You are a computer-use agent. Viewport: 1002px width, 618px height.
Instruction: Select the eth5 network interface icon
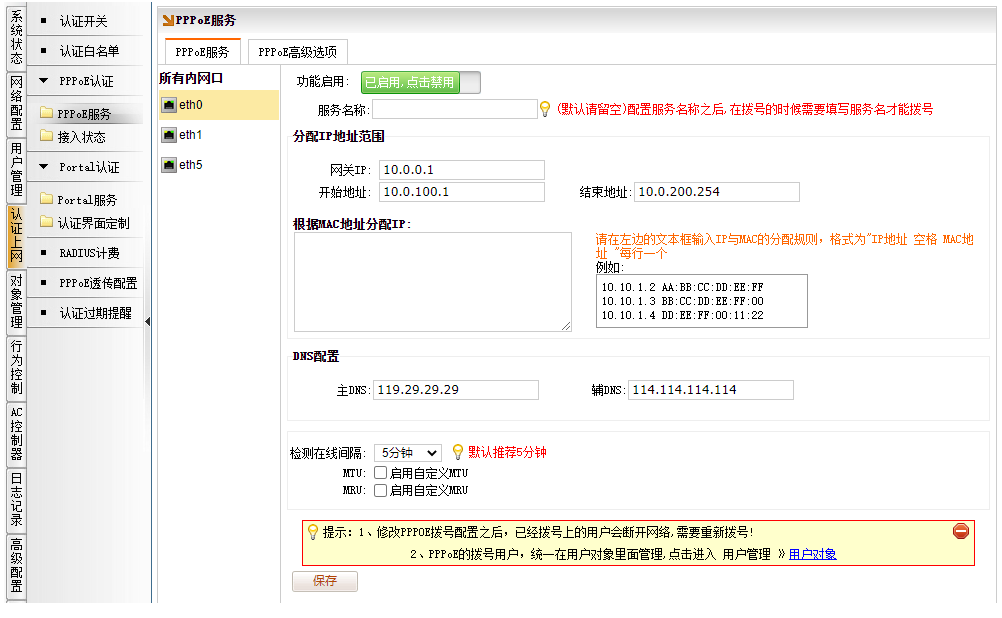pos(169,165)
